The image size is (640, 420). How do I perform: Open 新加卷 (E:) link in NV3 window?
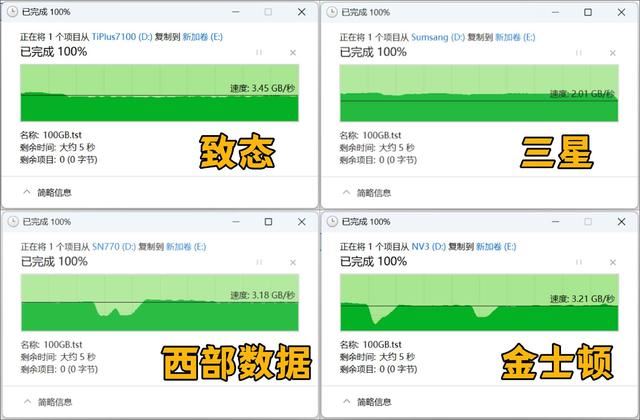pos(496,247)
